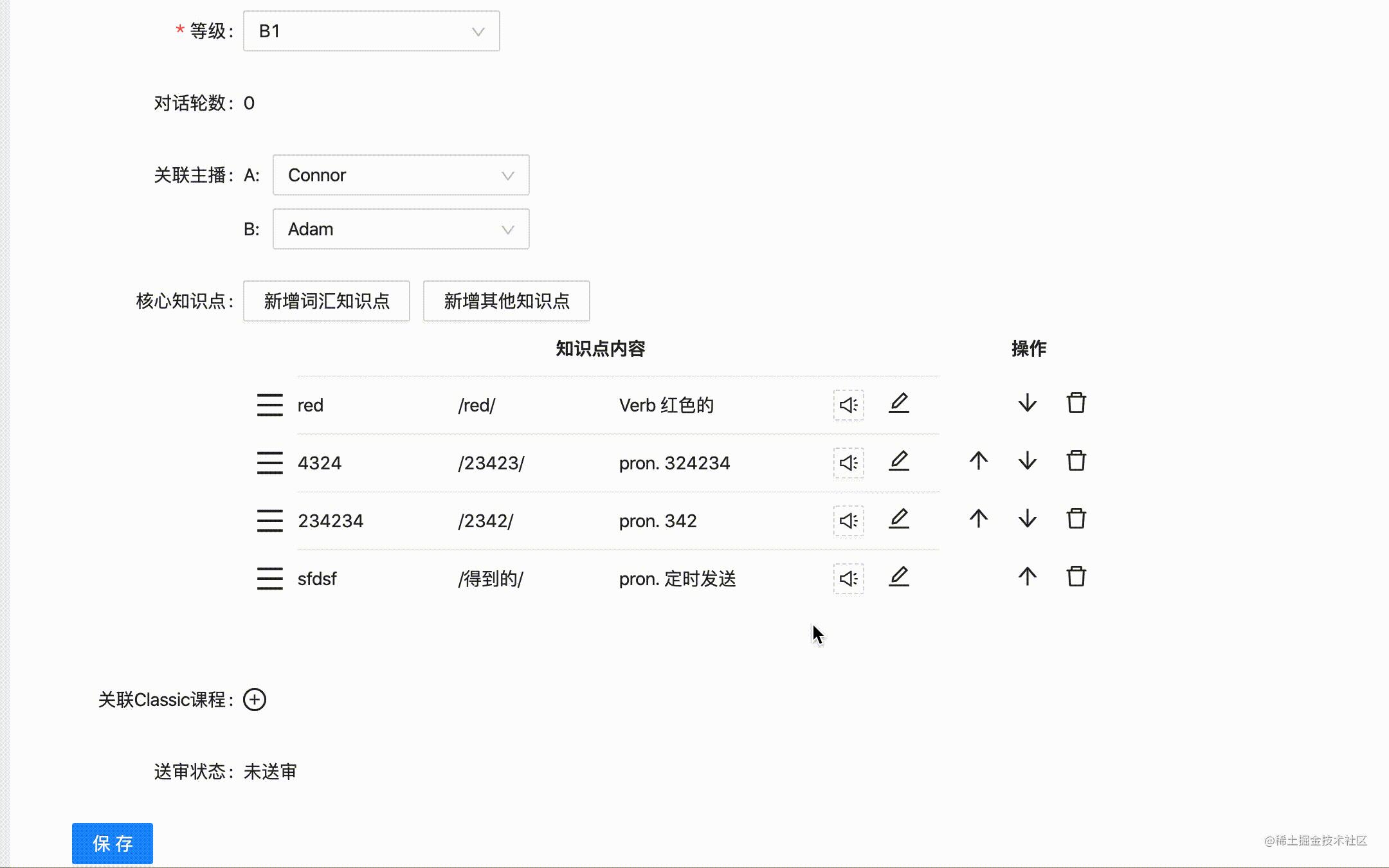Click the 操作 column header
The height and width of the screenshot is (868, 1389).
click(1029, 348)
